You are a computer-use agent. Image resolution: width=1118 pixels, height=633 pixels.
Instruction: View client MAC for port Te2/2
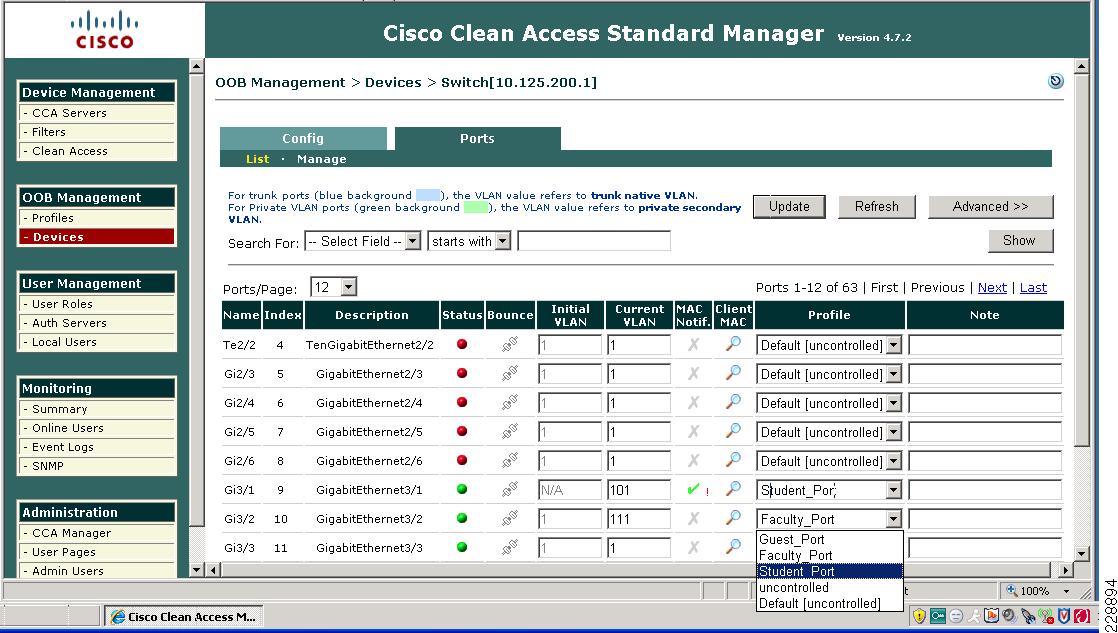coord(733,344)
